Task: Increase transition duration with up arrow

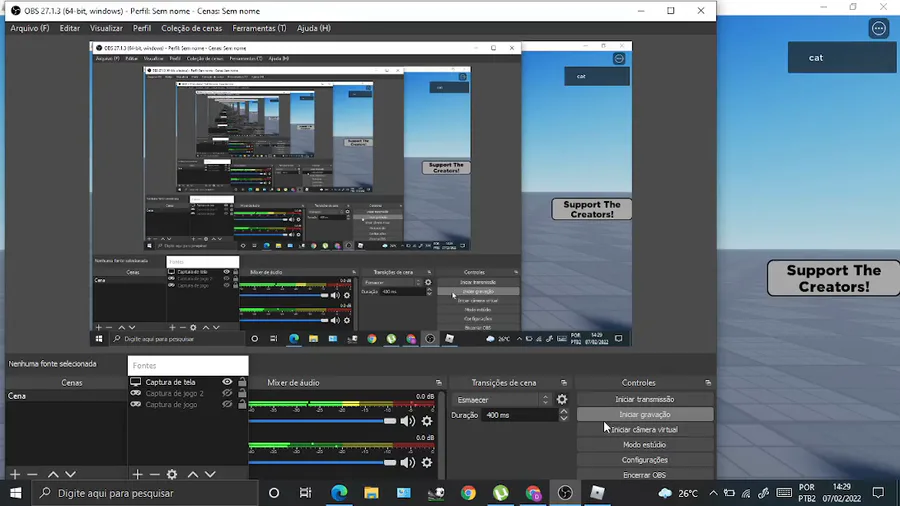Action: coord(564,412)
